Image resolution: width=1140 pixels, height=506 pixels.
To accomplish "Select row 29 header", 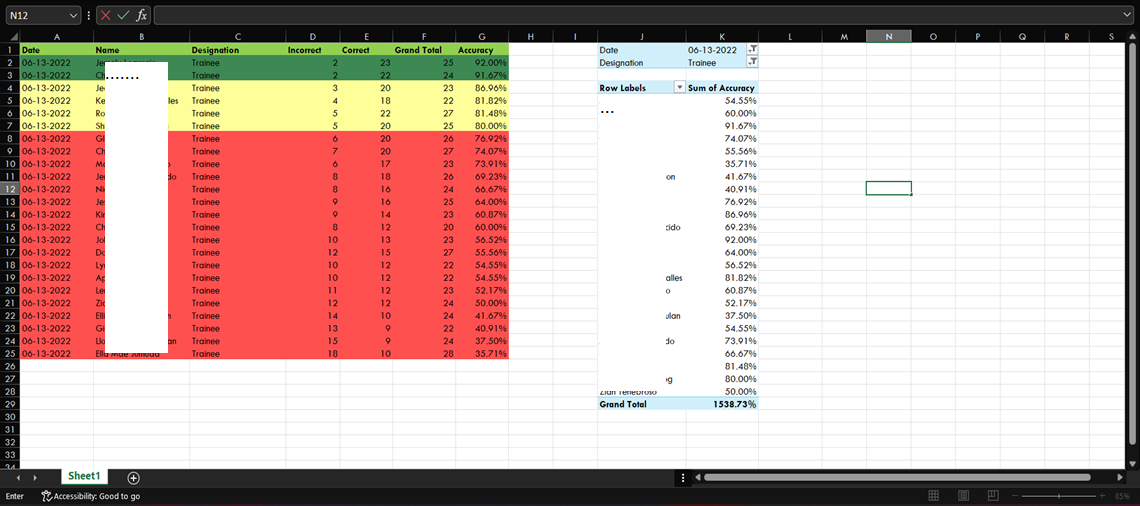I will 10,403.
